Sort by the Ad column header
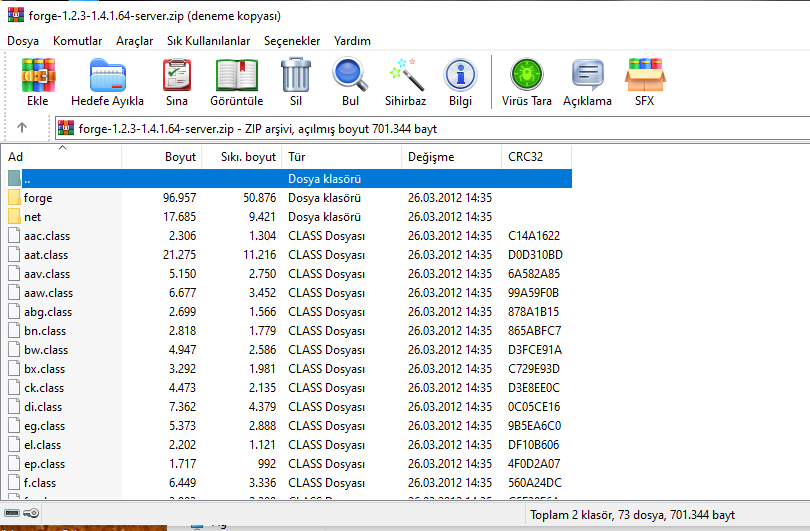This screenshot has height=531, width=810. pyautogui.click(x=61, y=157)
